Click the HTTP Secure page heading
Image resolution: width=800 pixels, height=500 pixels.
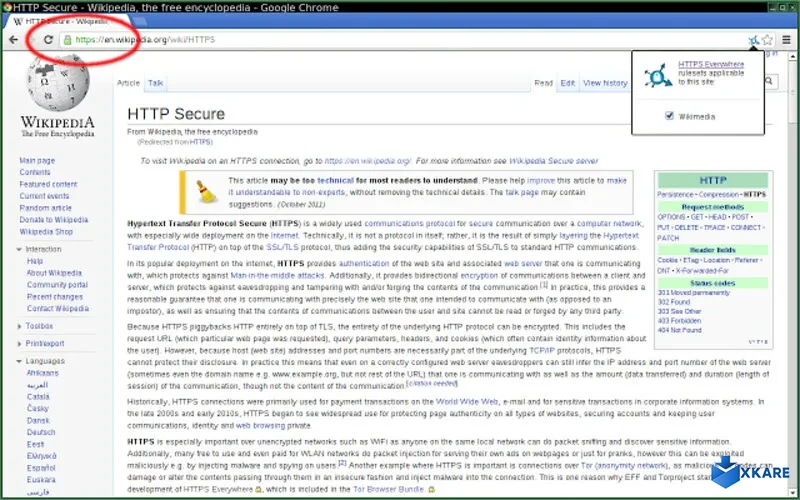click(176, 114)
